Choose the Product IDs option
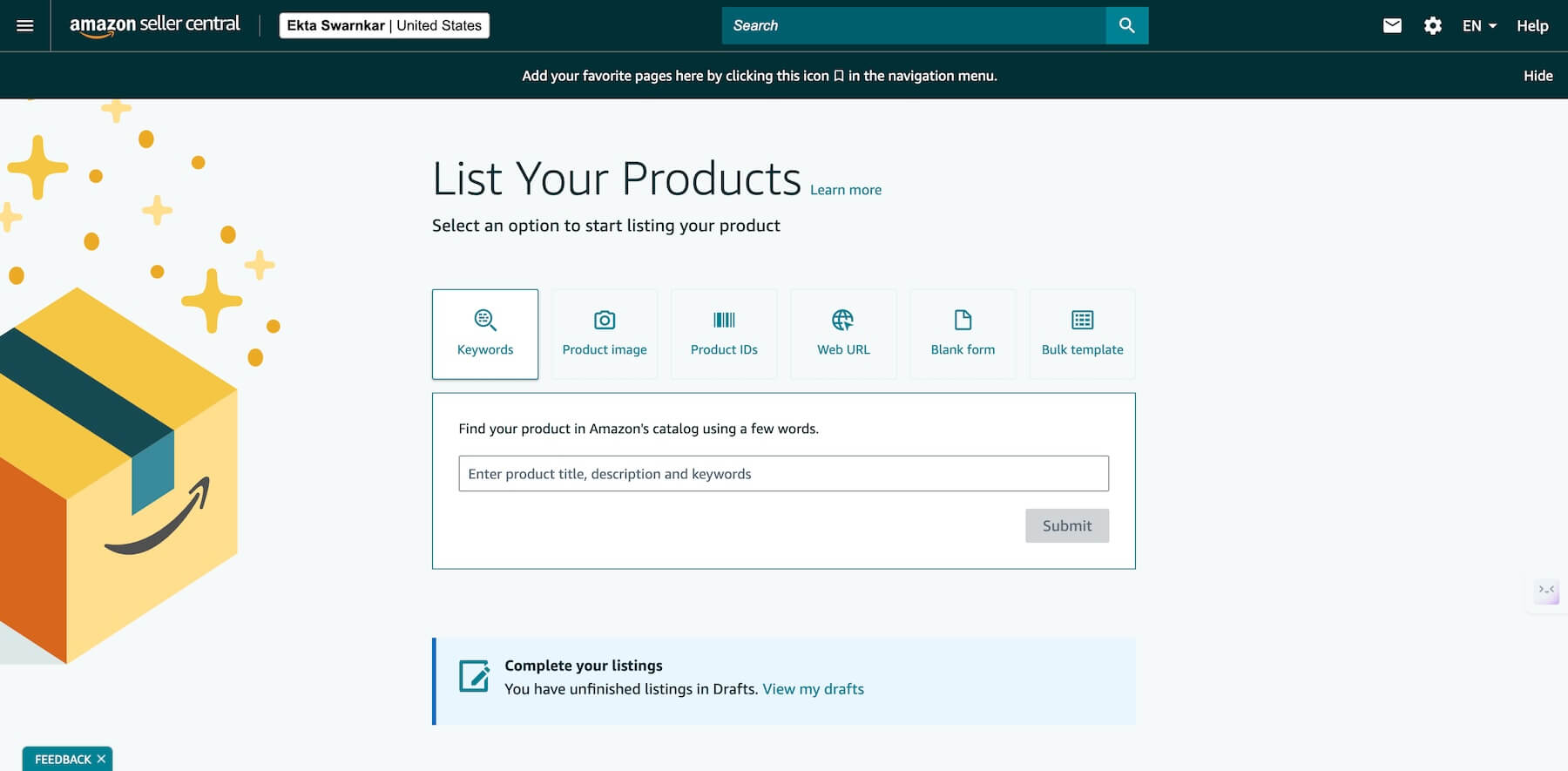Screen dimensions: 1568x771 (724, 334)
